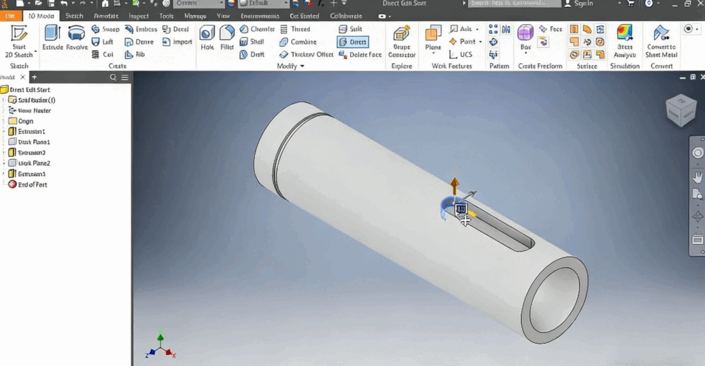The image size is (705, 366).
Task: Select the Shell tool
Action: pyautogui.click(x=251, y=42)
